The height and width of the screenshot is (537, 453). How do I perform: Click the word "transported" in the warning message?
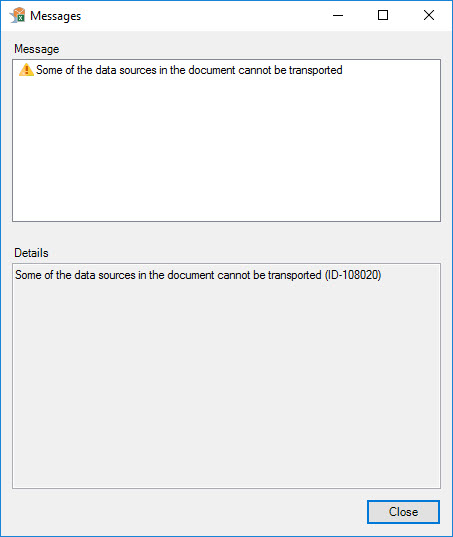pos(315,70)
